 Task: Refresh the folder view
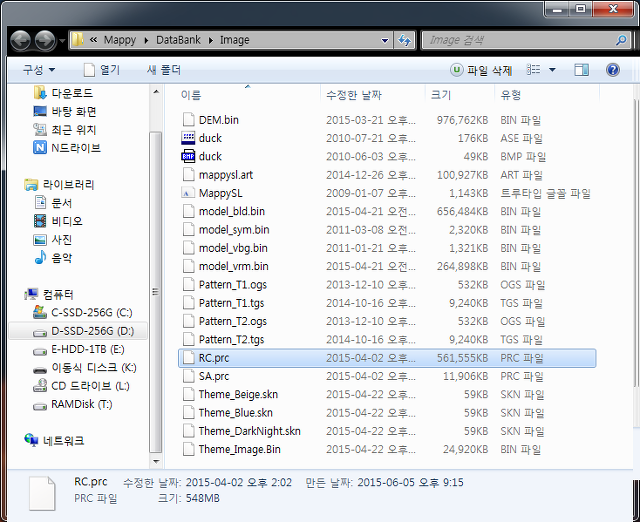[x=404, y=40]
